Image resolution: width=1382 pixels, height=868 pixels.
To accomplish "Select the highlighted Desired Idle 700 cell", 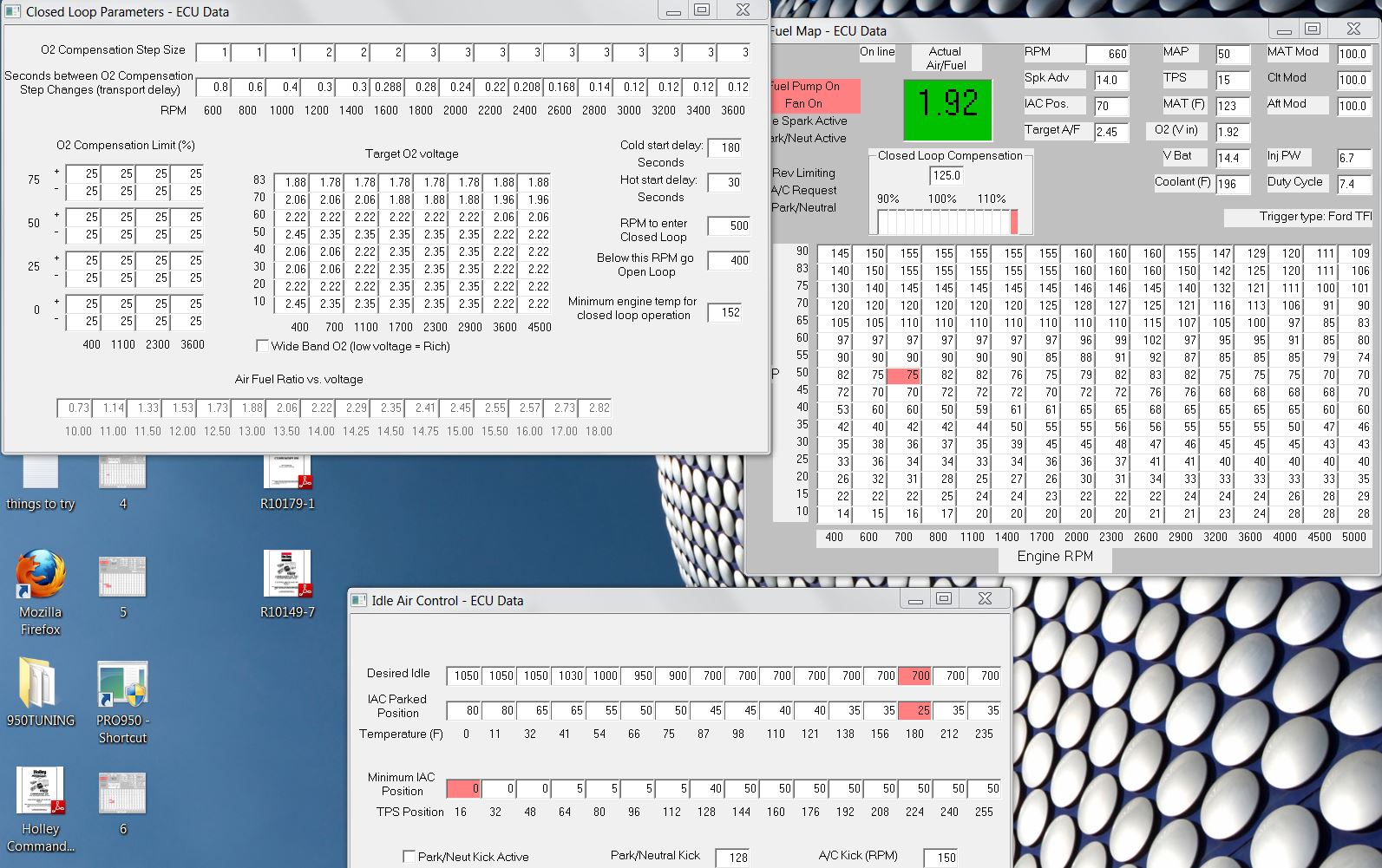I will click(x=914, y=675).
